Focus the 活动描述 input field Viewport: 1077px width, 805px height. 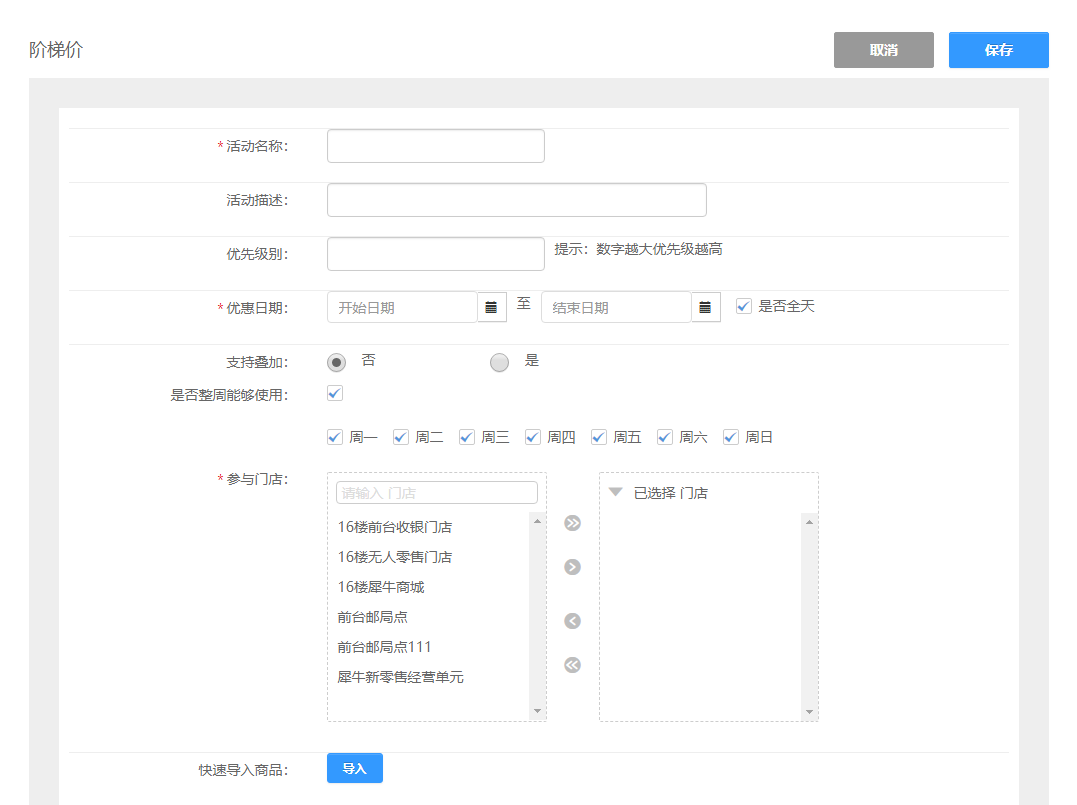tap(517, 200)
